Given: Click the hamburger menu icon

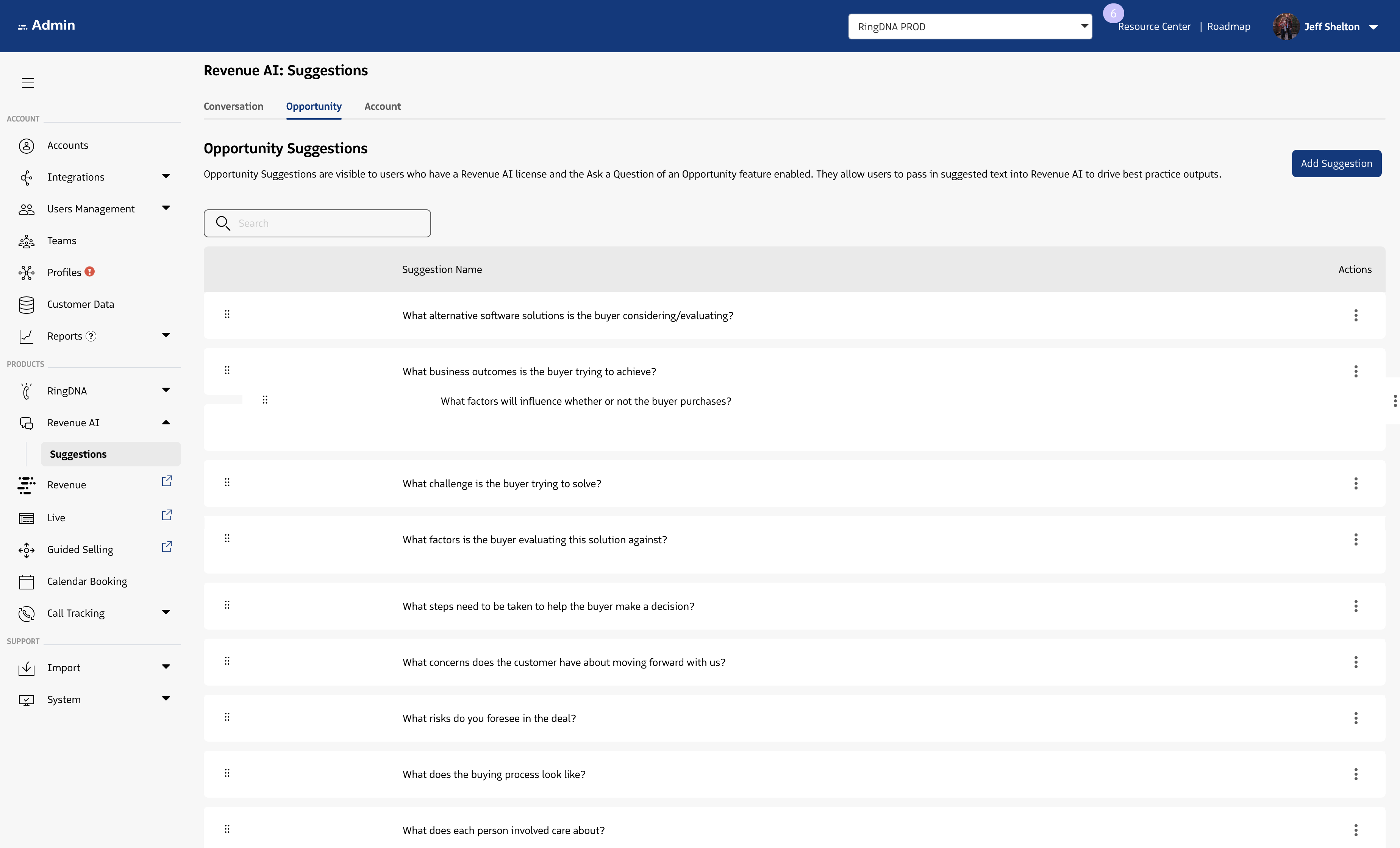Looking at the screenshot, I should 28,83.
